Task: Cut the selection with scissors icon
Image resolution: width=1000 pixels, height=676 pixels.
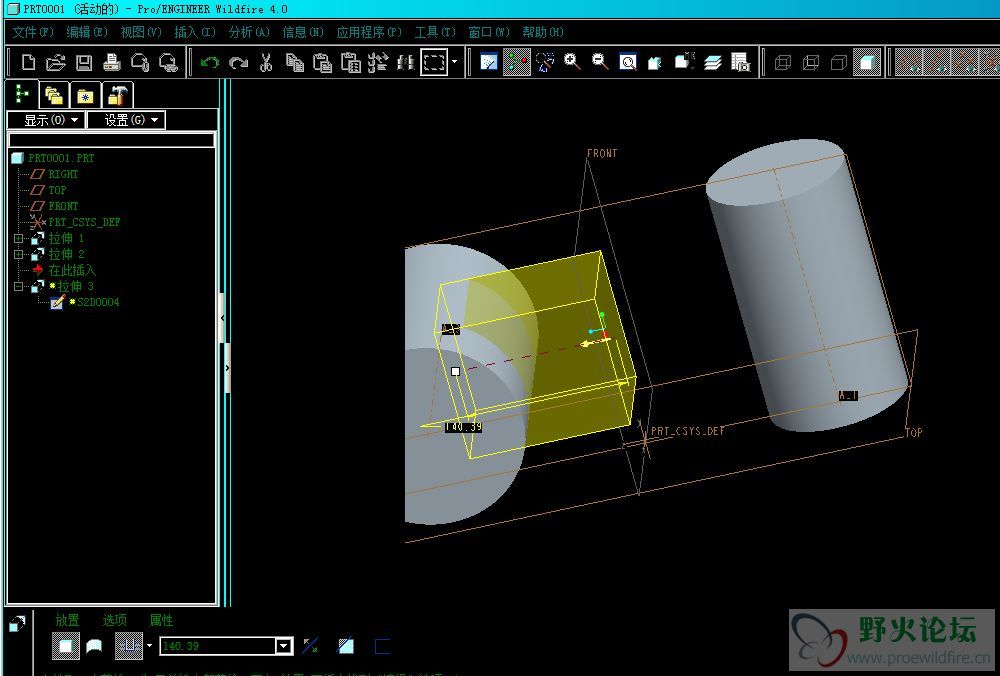Action: 266,62
